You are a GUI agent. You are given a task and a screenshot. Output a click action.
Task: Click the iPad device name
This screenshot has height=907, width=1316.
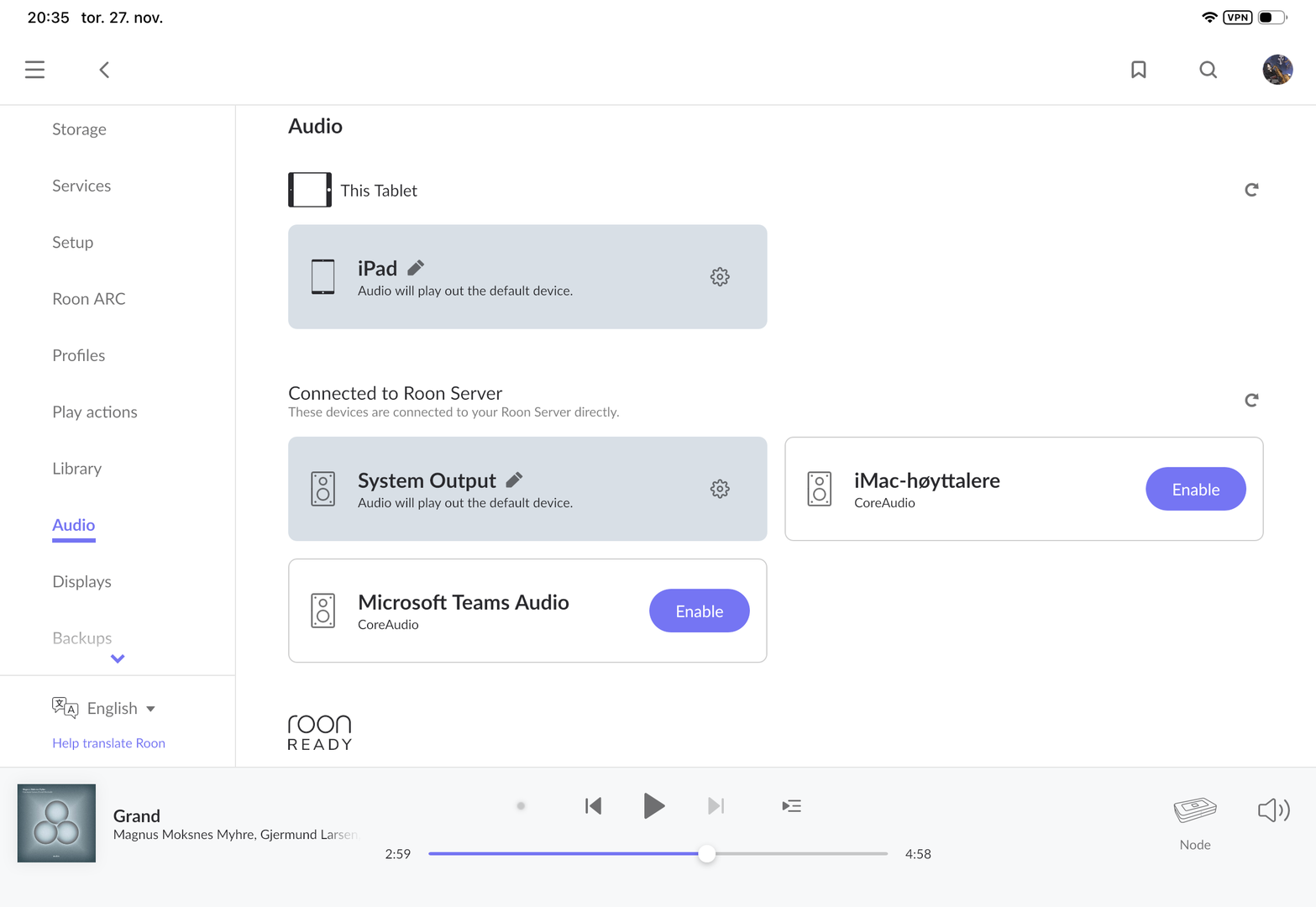point(377,268)
